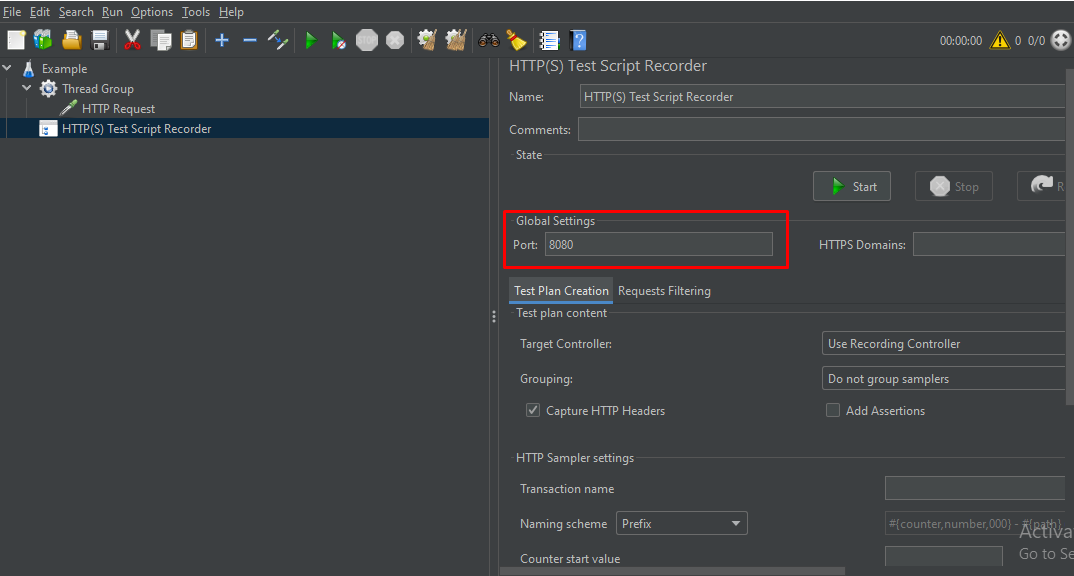Screen dimensions: 1074x576
Task: Expand all nodes with plus icon
Action: coord(221,40)
